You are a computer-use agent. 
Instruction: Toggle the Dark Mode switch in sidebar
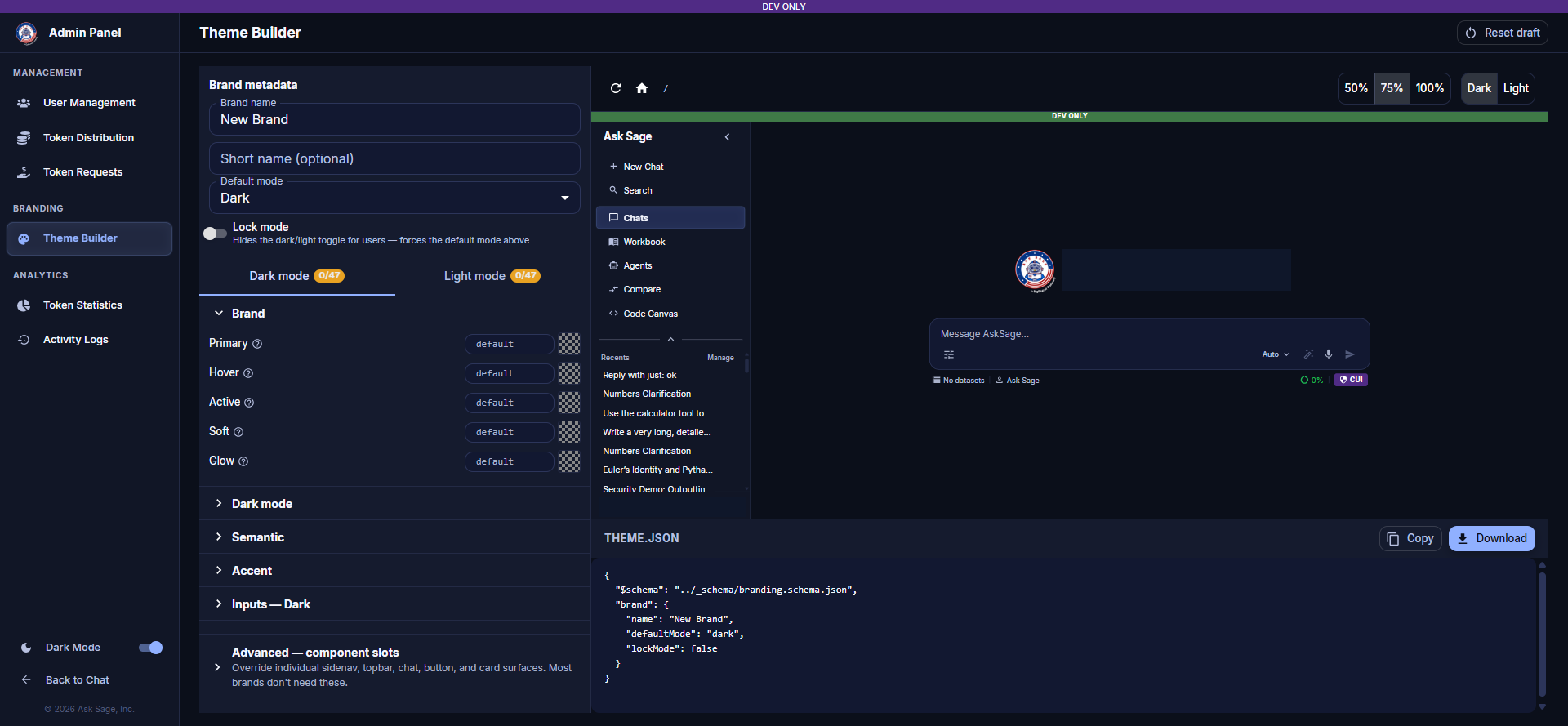(150, 648)
